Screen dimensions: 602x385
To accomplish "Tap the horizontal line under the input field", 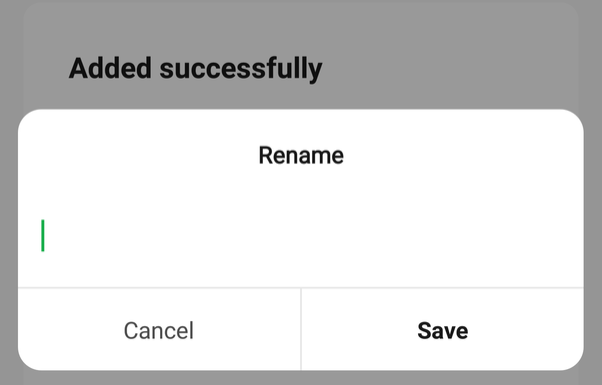I will 301,287.
